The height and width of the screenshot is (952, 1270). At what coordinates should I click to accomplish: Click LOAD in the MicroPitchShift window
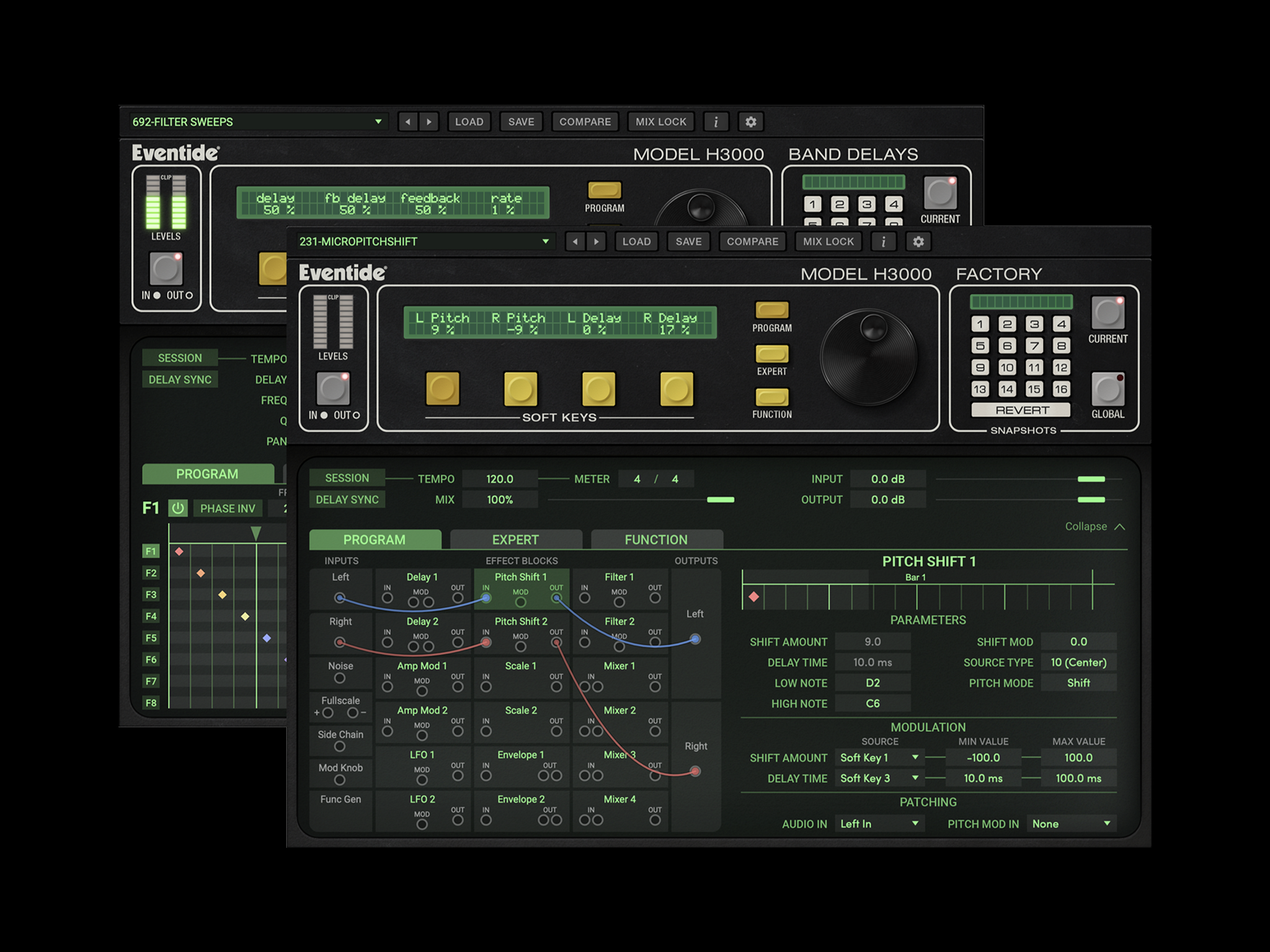pyautogui.click(x=636, y=241)
